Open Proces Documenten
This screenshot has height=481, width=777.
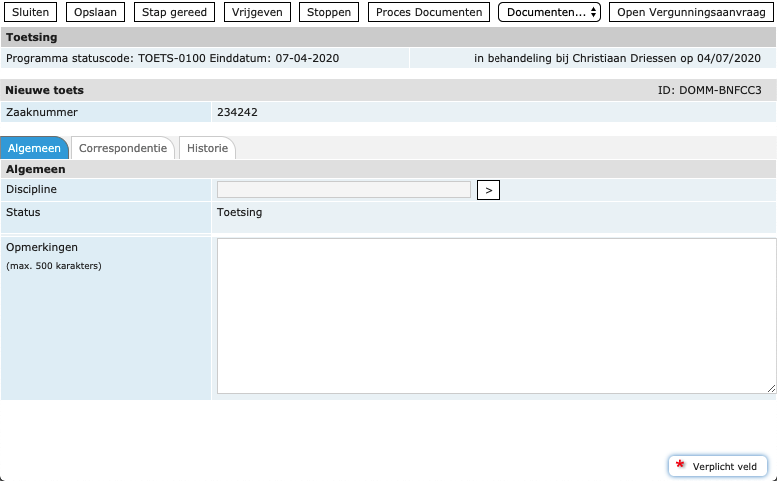point(429,12)
